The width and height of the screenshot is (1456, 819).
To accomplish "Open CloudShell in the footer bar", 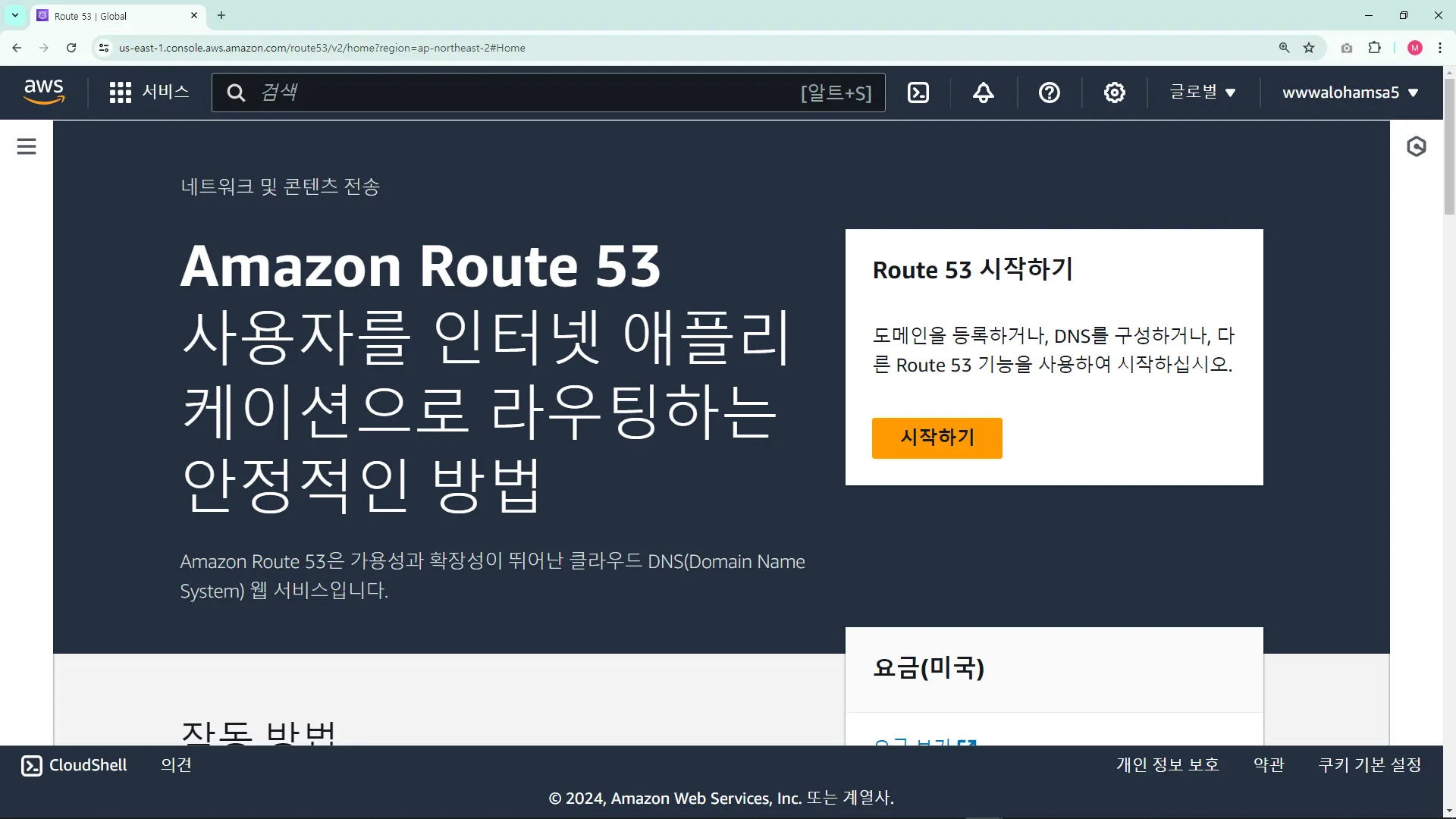I will tap(74, 765).
